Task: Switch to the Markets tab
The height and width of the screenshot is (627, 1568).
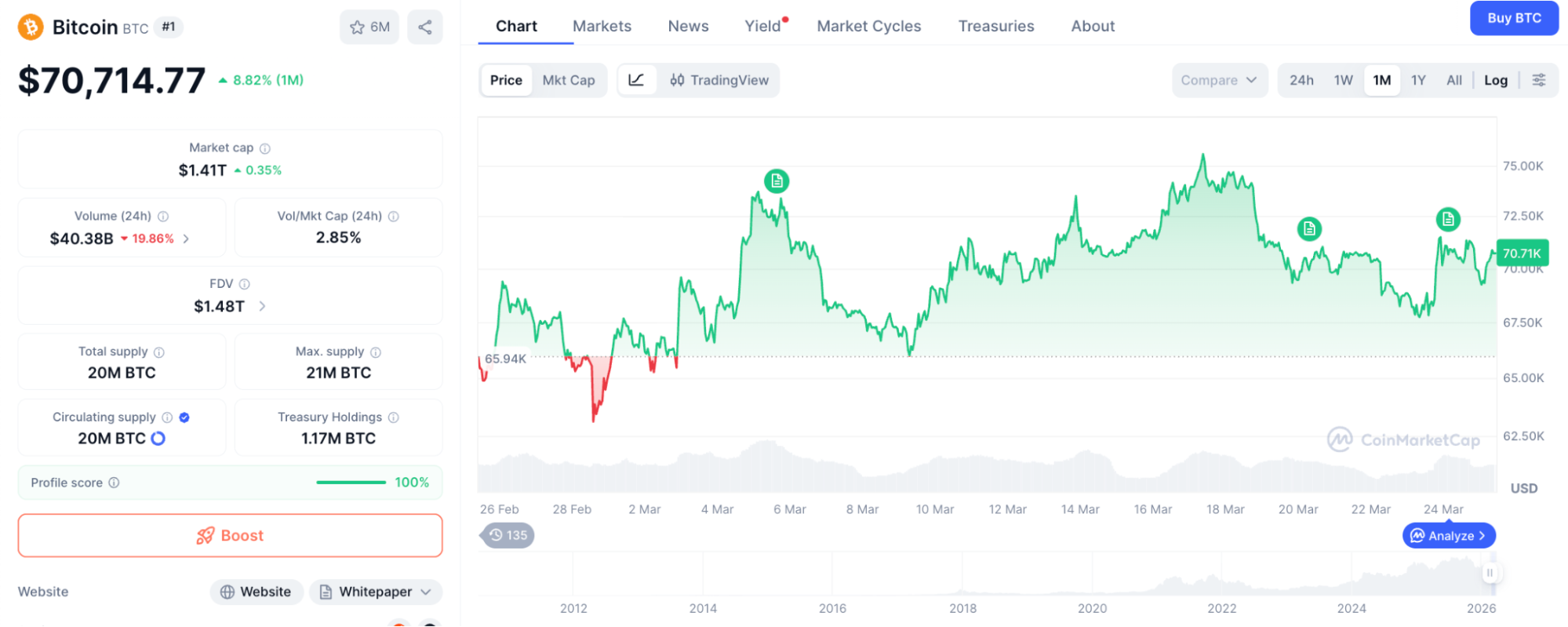Action: point(602,26)
